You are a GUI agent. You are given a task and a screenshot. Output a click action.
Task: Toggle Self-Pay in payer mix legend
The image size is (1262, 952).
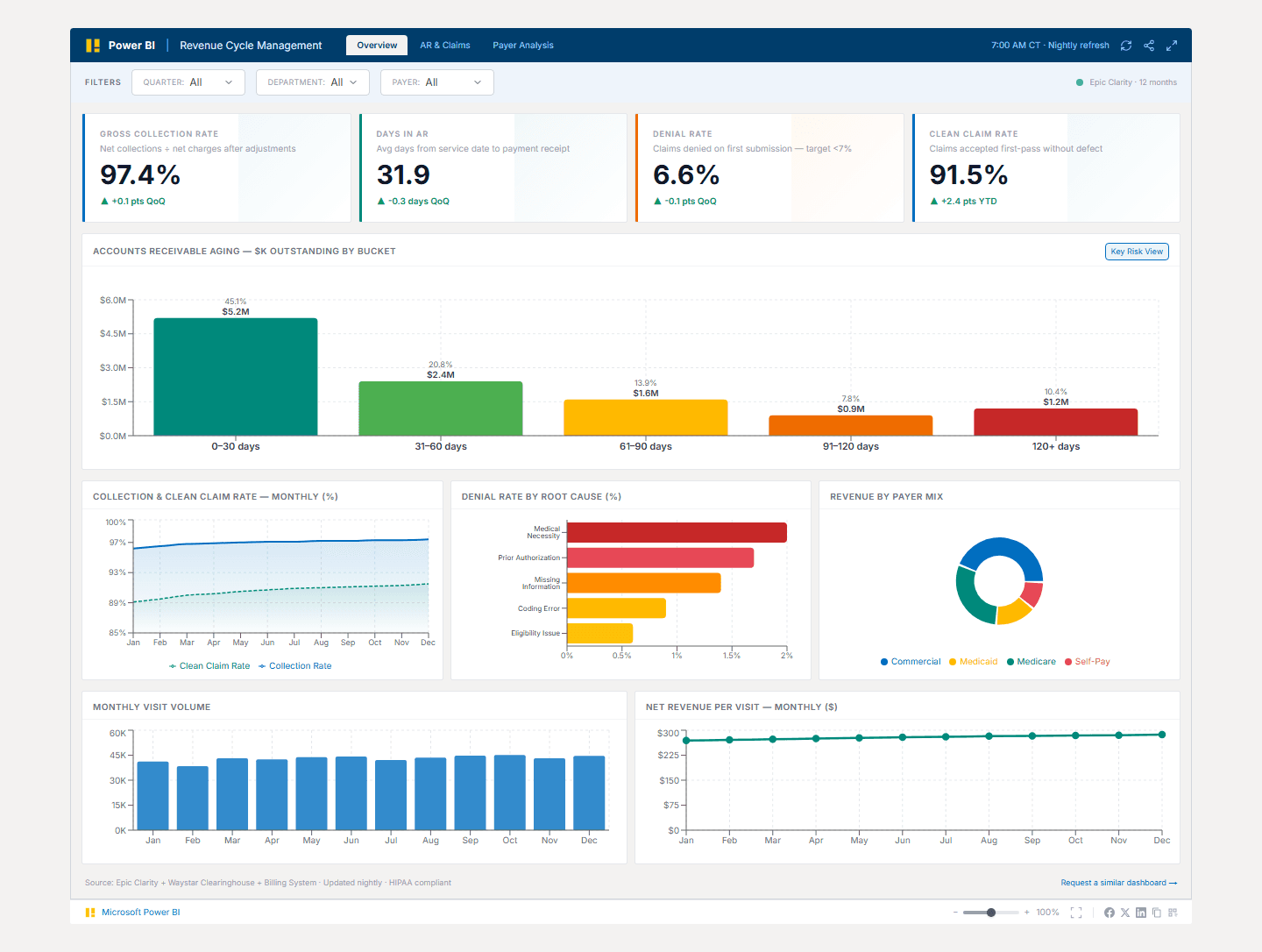pyautogui.click(x=1088, y=662)
